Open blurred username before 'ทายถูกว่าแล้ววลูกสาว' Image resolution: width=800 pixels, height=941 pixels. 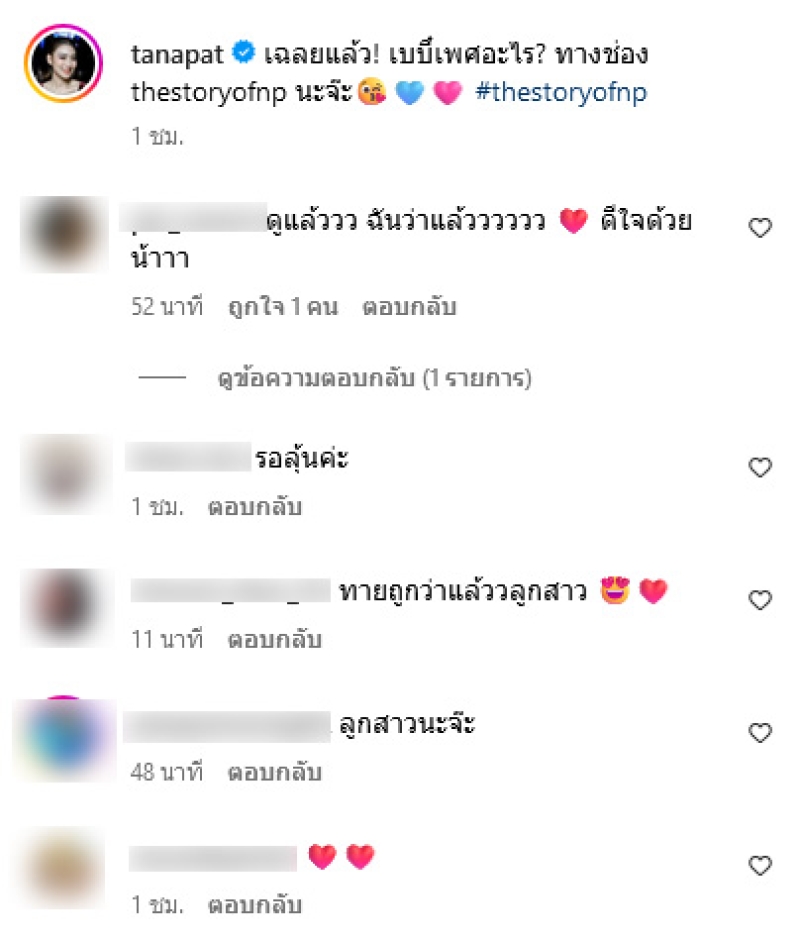pyautogui.click(x=230, y=591)
